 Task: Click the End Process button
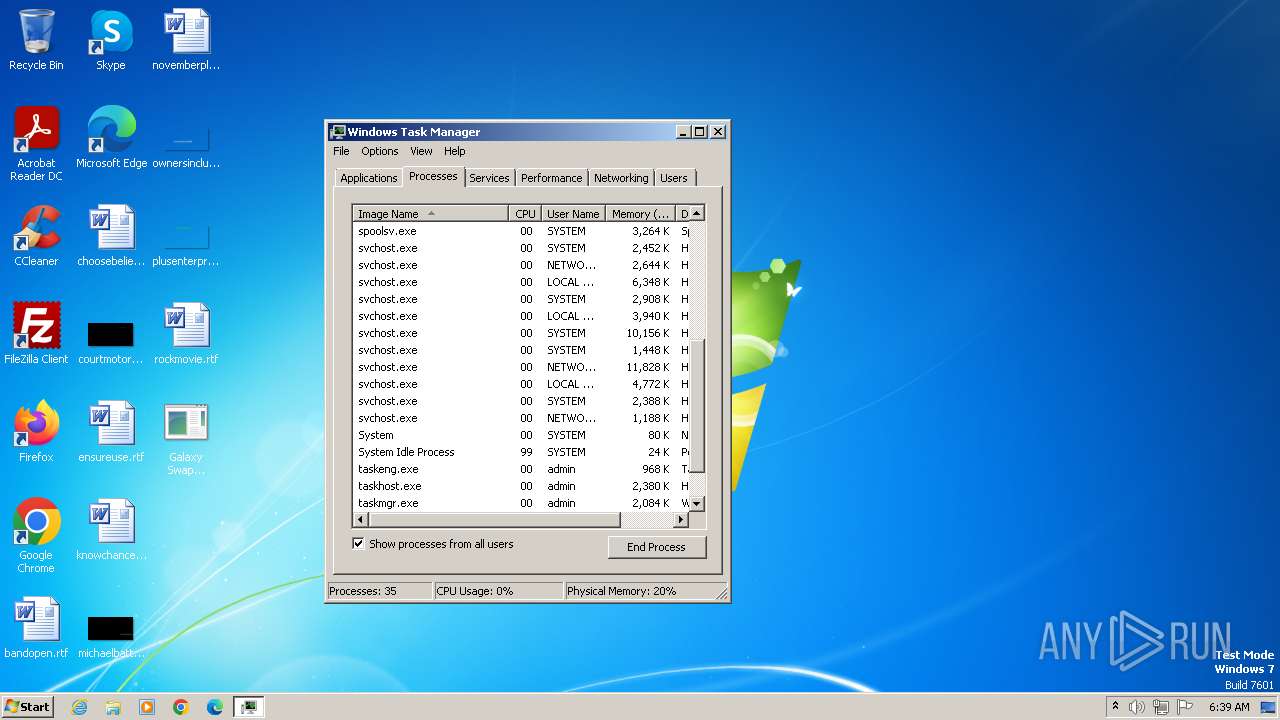[656, 547]
